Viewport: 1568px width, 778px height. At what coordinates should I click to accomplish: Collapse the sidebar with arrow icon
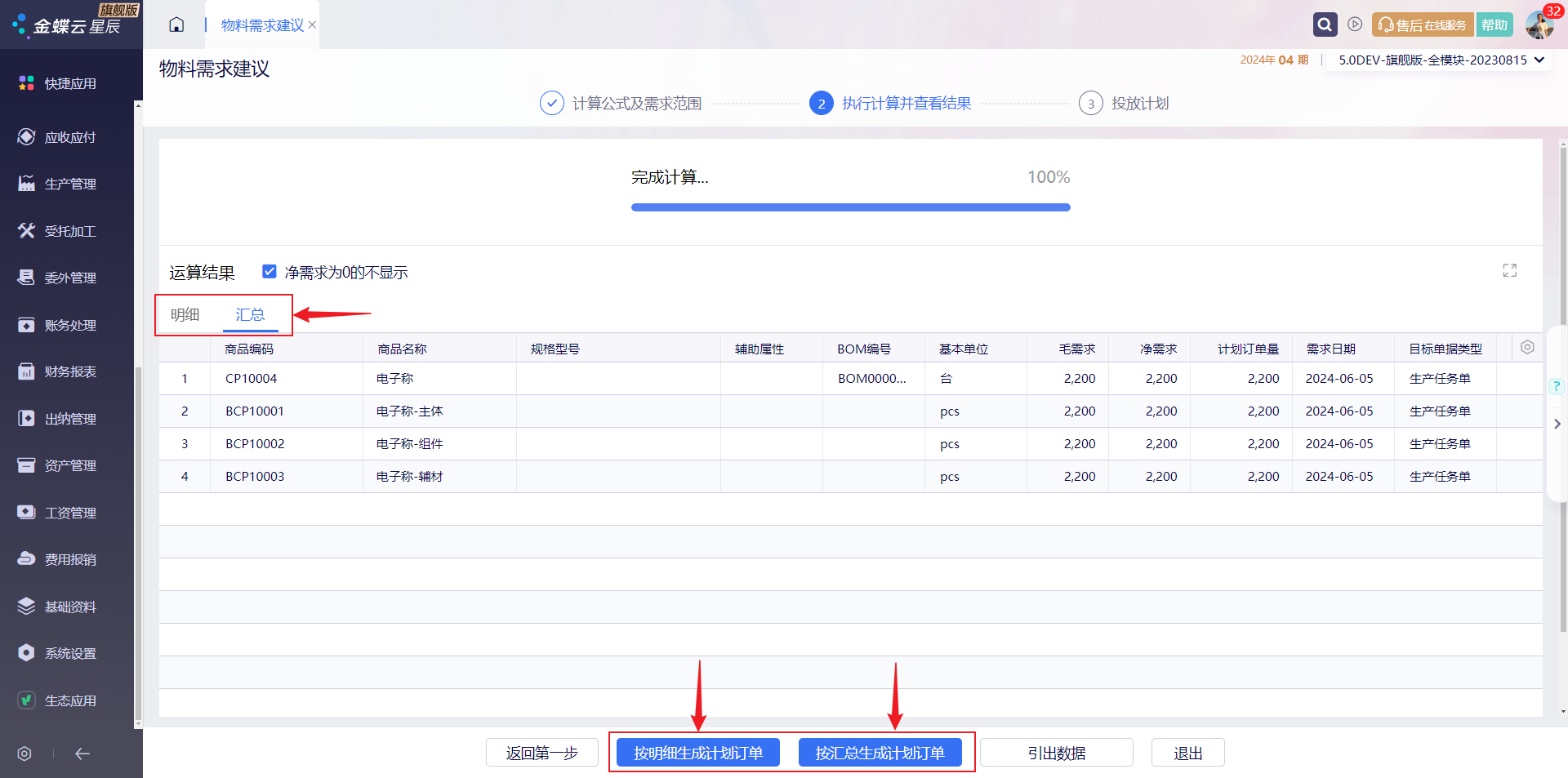pos(82,754)
